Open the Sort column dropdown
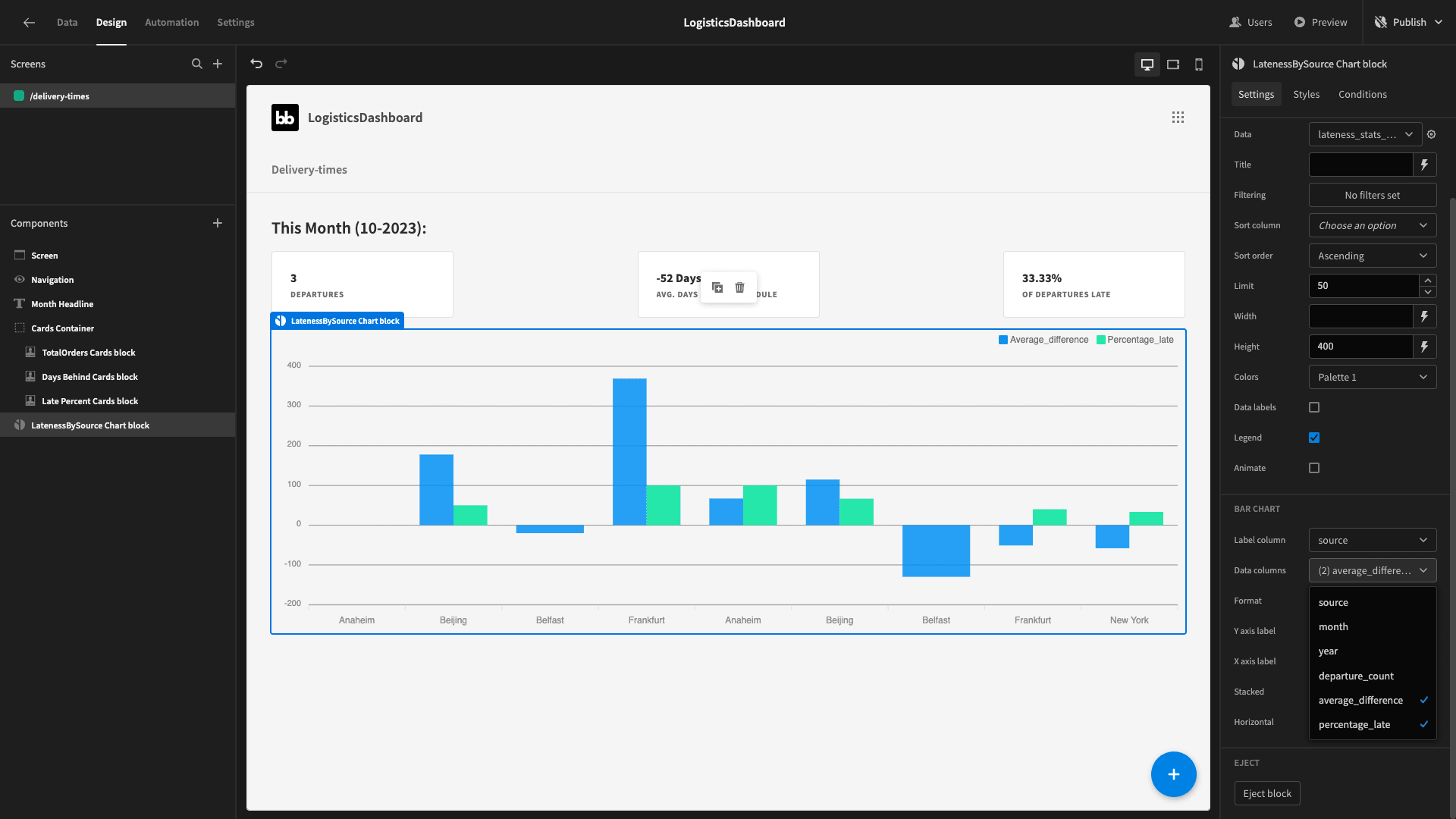 click(x=1373, y=225)
